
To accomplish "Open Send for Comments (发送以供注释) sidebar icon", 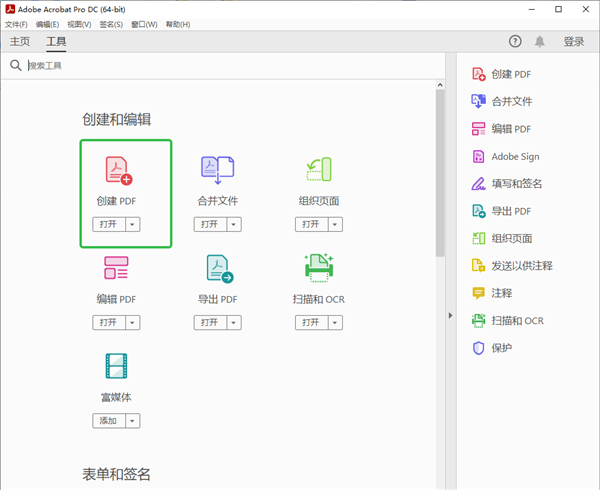I will (x=478, y=265).
